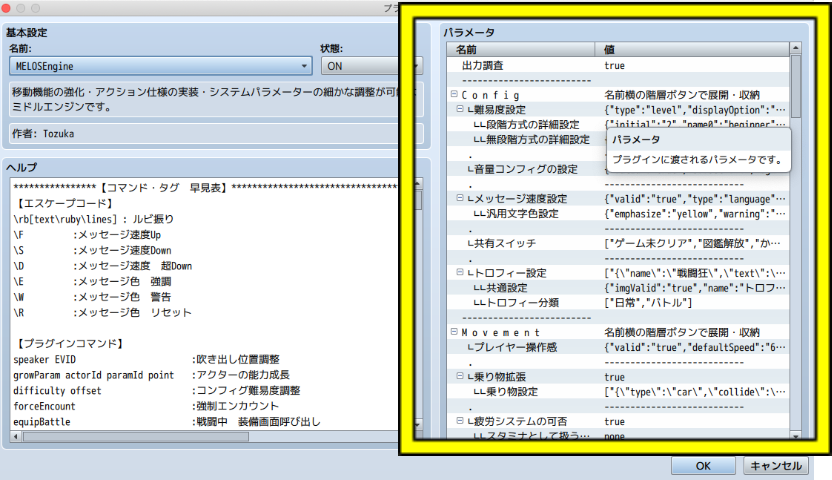Collapse the Movement parameter group
This screenshot has height=480, width=832.
tap(453, 332)
